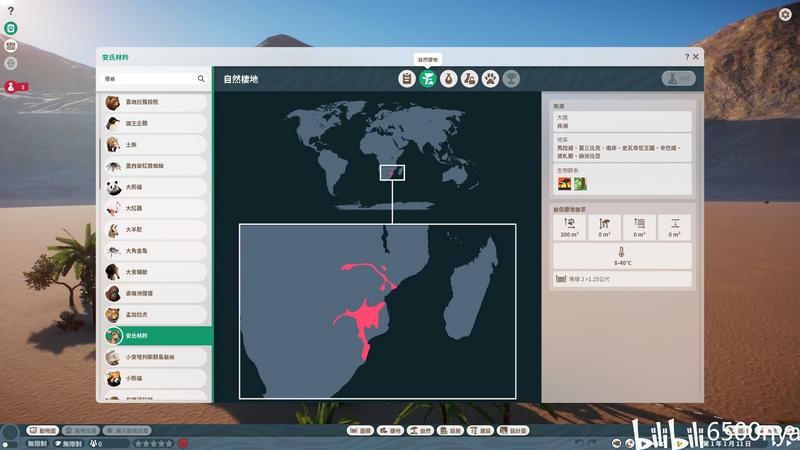Click the world map highlight rectangle
Viewport: 800px width, 450px height.
(392, 172)
